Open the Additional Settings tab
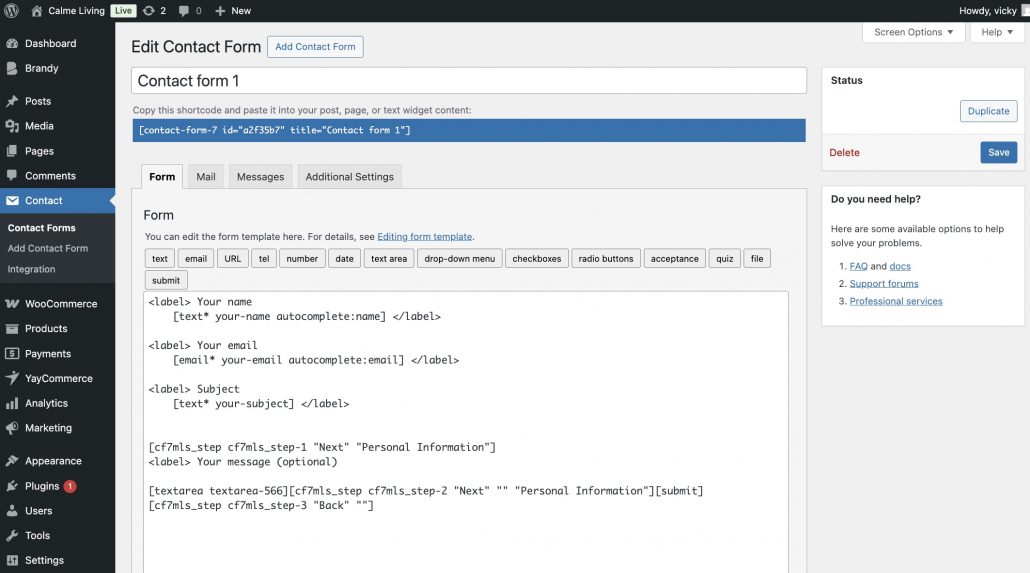Screen dimensions: 1030x573 click(x=349, y=177)
